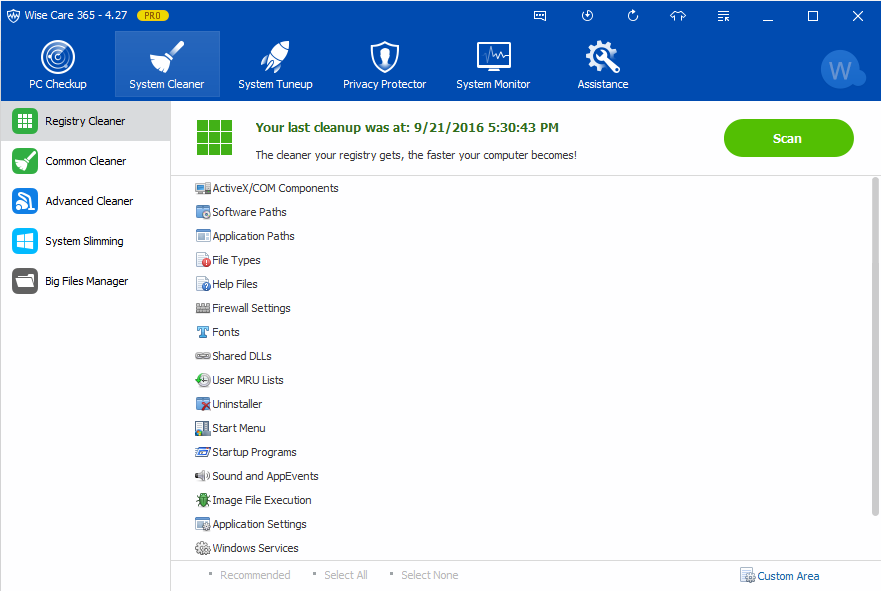Open the Privacy Protector shield icon
Image resolution: width=881 pixels, height=591 pixels.
[x=385, y=57]
